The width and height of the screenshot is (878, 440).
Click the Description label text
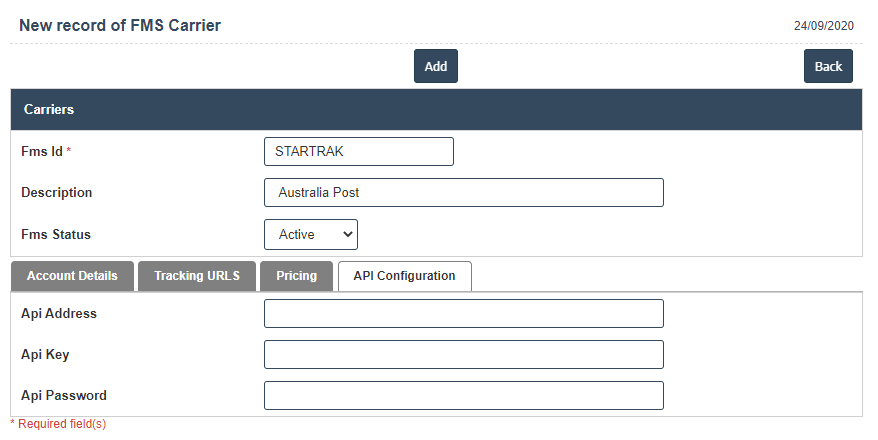(x=56, y=192)
